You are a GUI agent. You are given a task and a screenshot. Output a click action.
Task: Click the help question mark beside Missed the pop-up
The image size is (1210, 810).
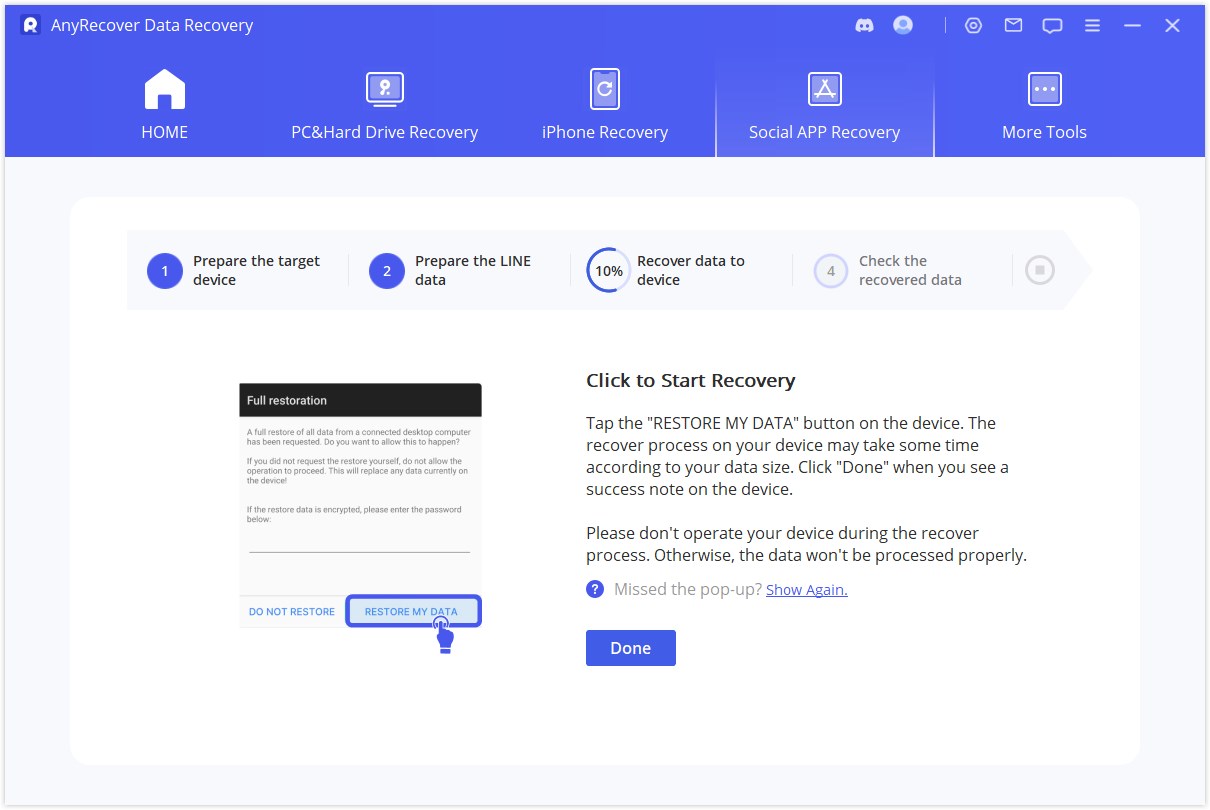click(595, 589)
